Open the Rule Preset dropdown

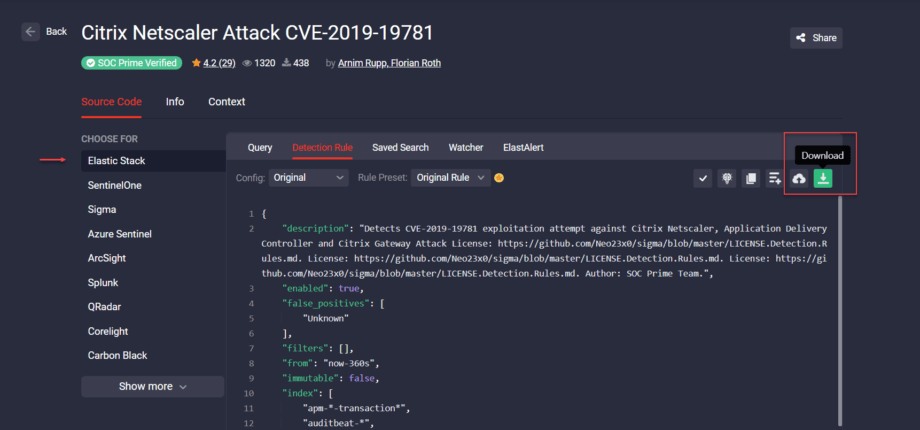(451, 178)
